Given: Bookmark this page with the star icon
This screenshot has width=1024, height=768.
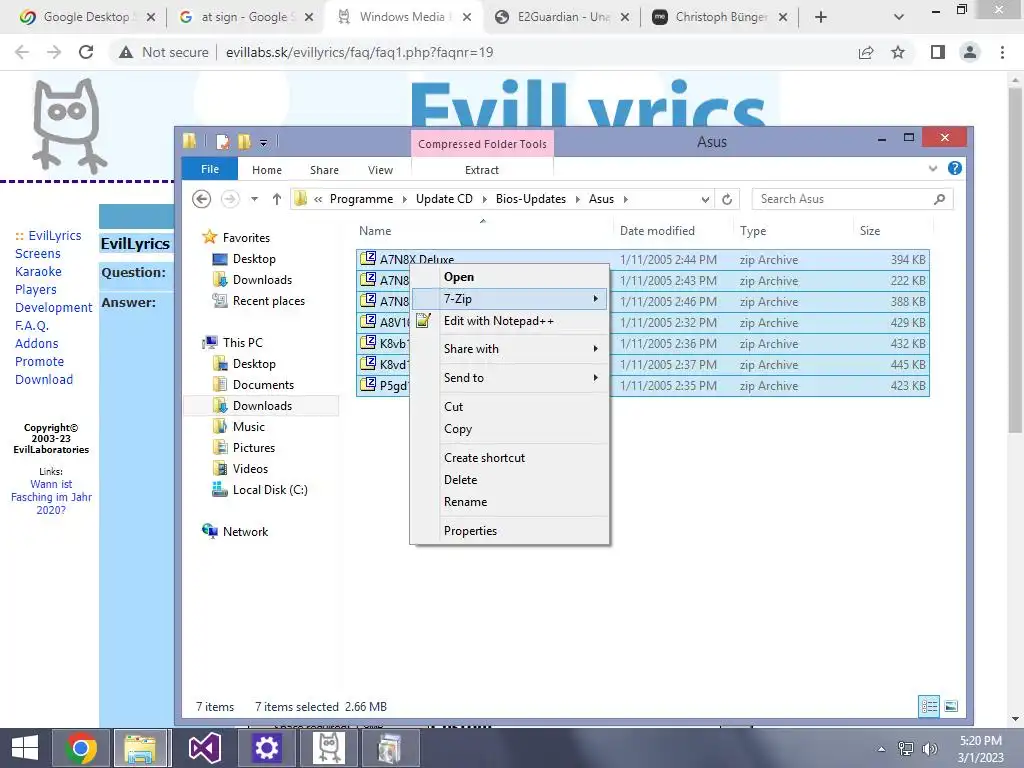Looking at the screenshot, I should click(x=899, y=52).
